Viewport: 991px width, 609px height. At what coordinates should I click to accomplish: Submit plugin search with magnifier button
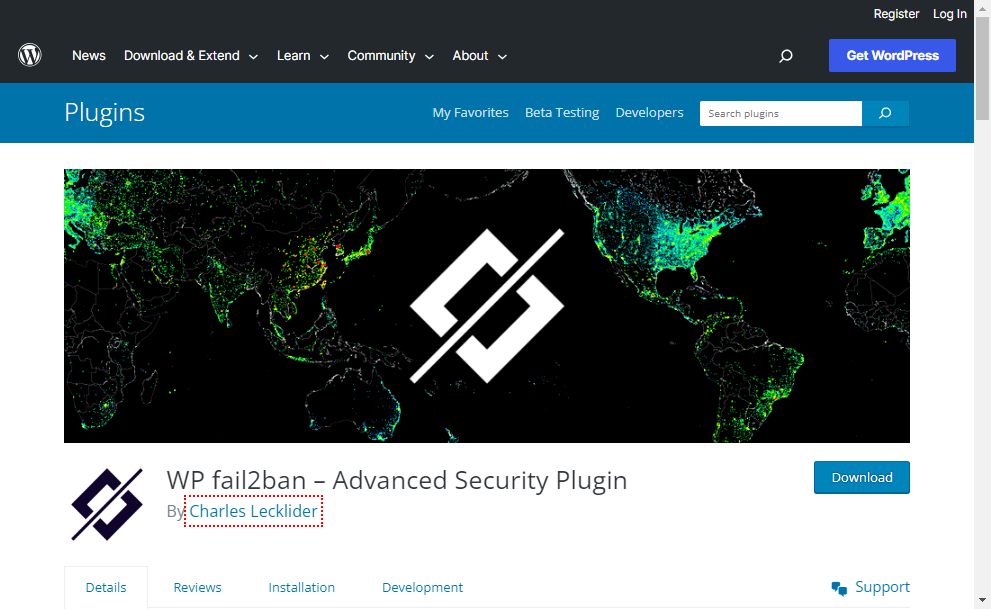(x=885, y=113)
